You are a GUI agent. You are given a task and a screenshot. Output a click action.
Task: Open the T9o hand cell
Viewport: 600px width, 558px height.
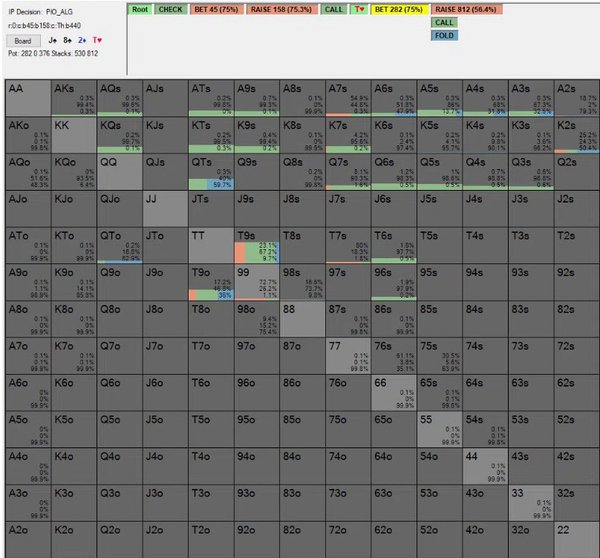point(210,284)
